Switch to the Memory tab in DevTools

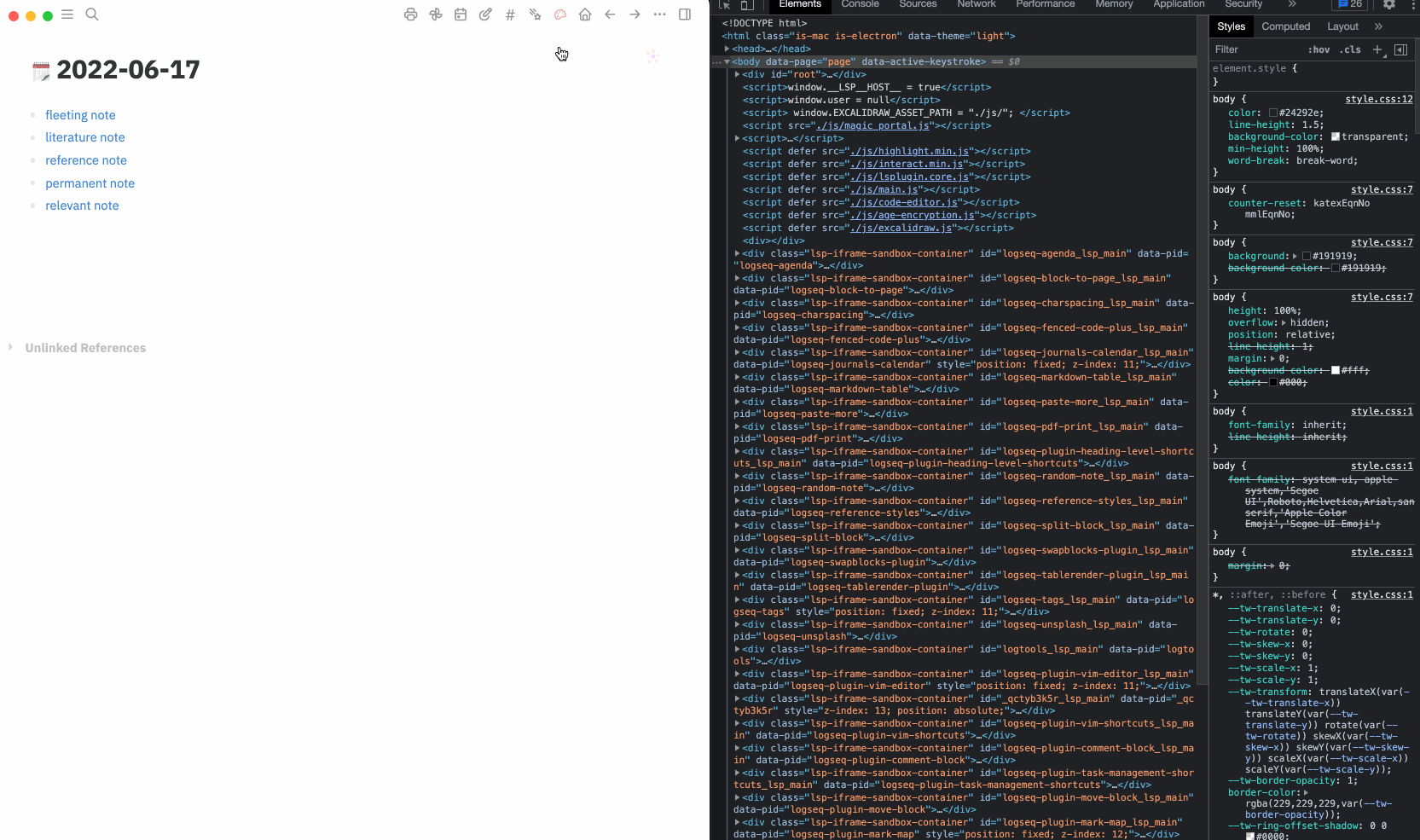[x=1114, y=4]
